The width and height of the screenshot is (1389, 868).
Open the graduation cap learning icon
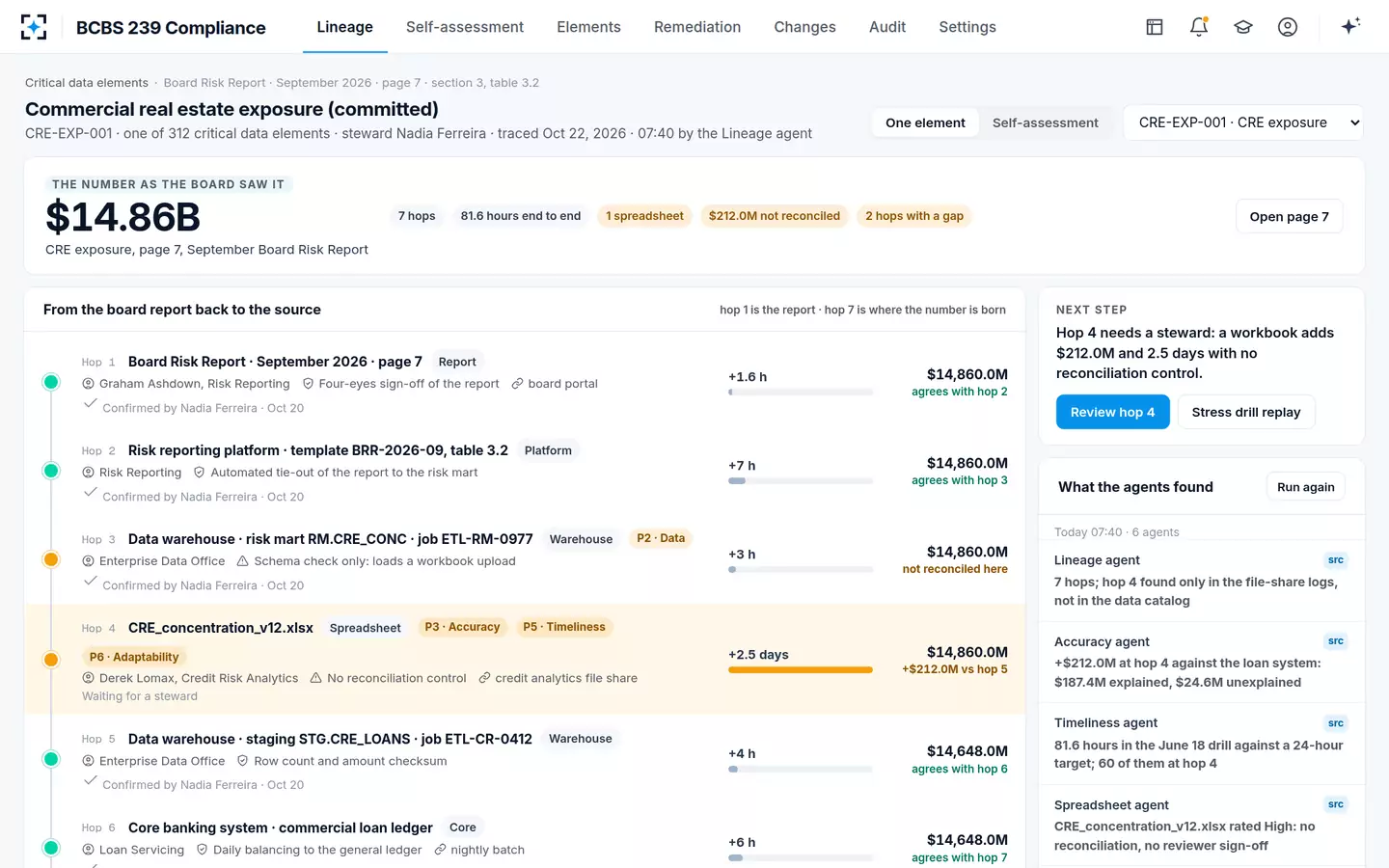pyautogui.click(x=1243, y=27)
